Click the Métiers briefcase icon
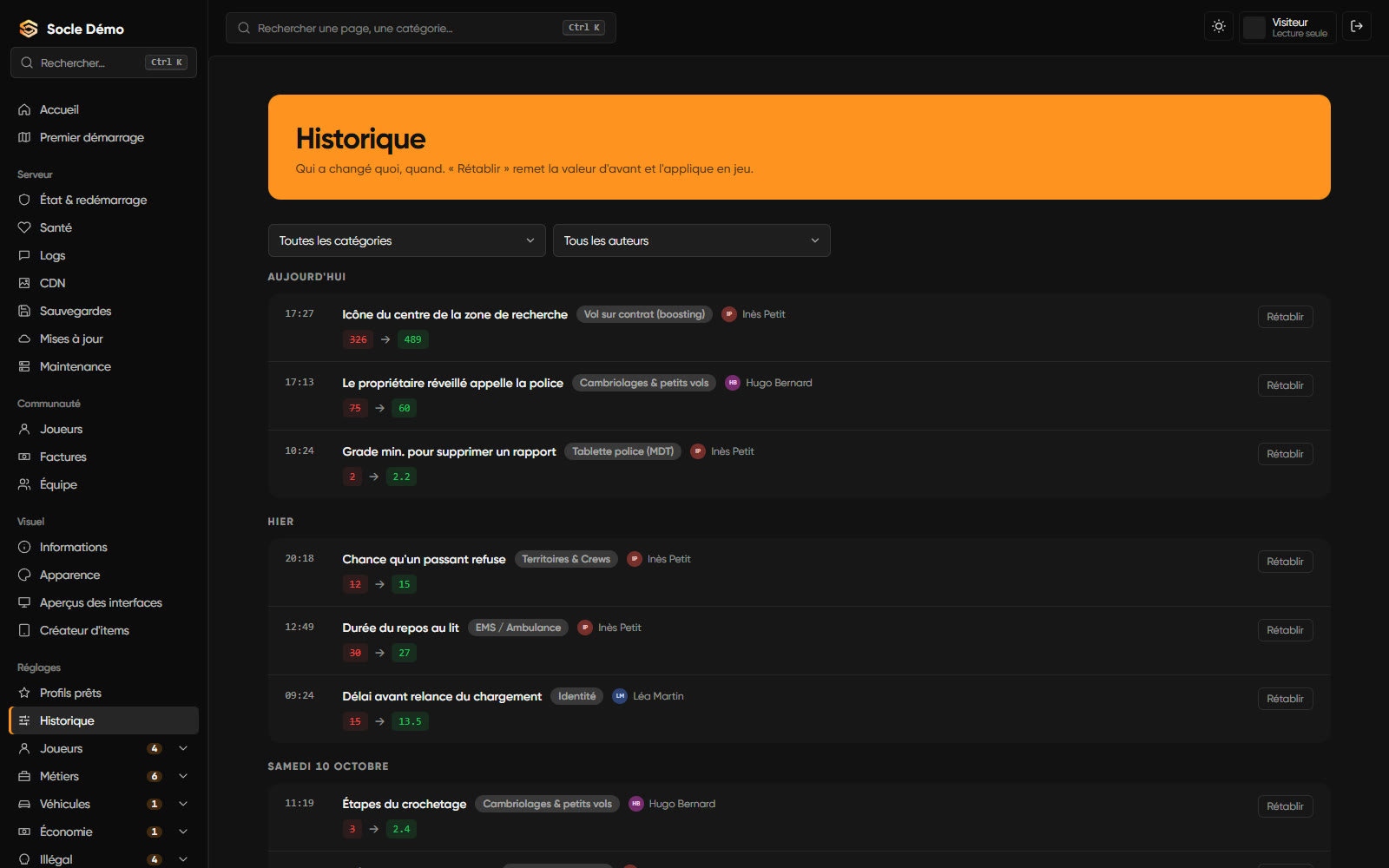1389x868 pixels. 24,776
